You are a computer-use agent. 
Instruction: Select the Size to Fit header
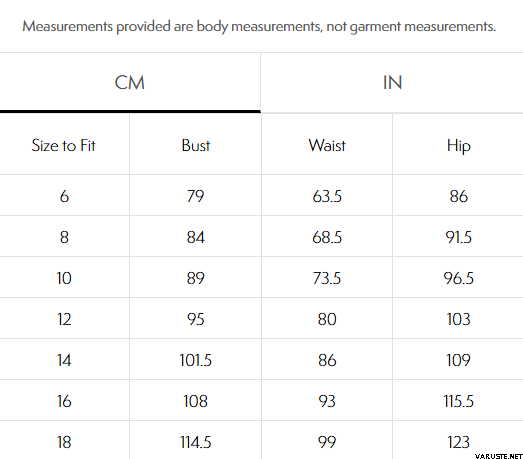pos(63,145)
